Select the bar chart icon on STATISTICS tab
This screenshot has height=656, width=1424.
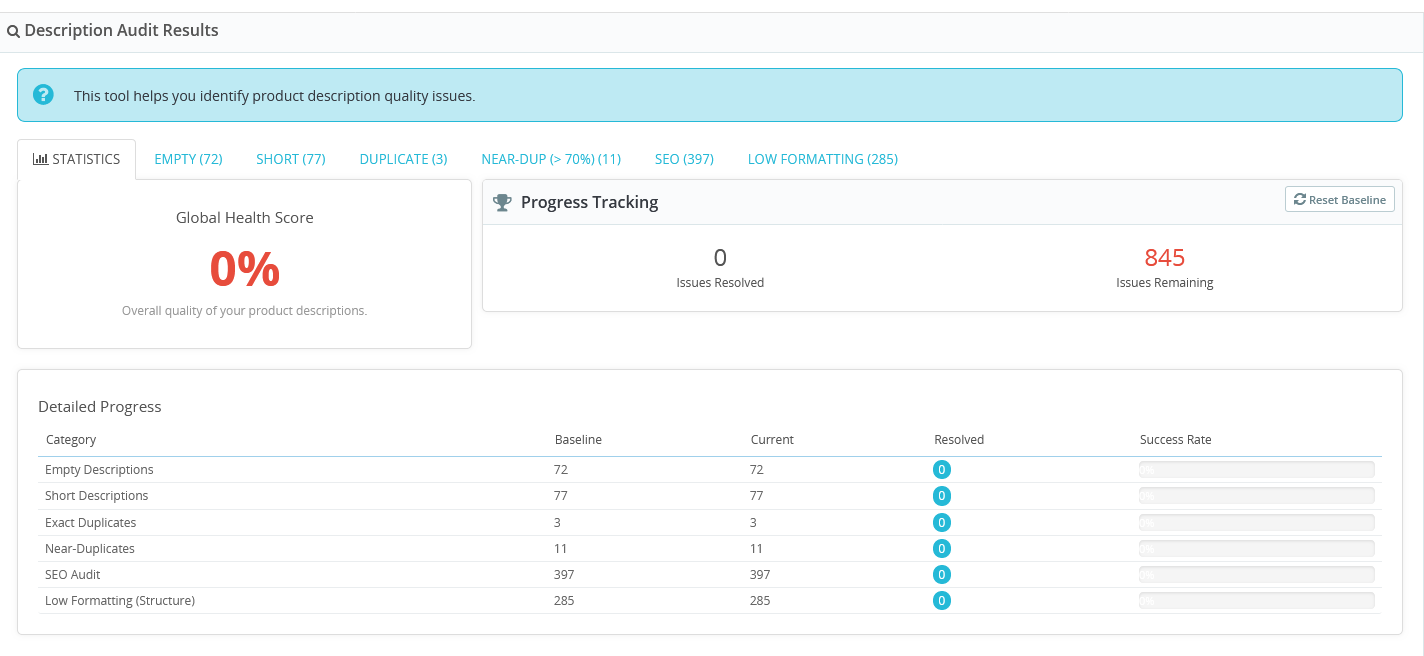click(x=39, y=158)
